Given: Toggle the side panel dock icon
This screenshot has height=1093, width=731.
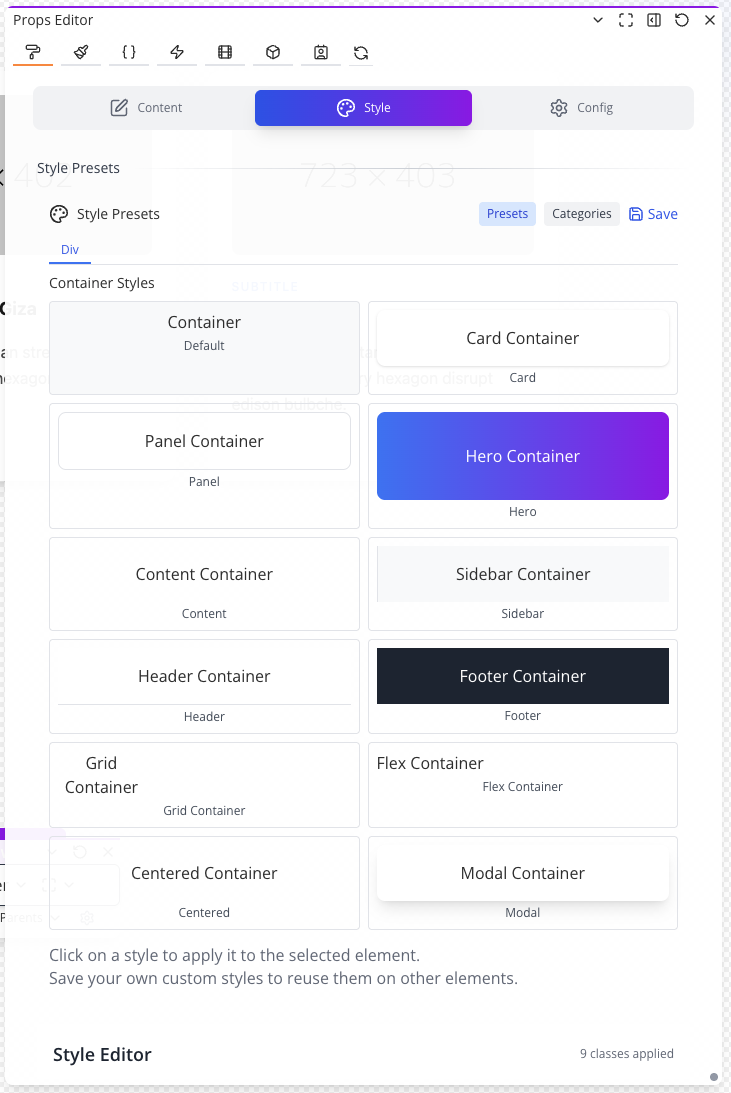Looking at the screenshot, I should [654, 20].
